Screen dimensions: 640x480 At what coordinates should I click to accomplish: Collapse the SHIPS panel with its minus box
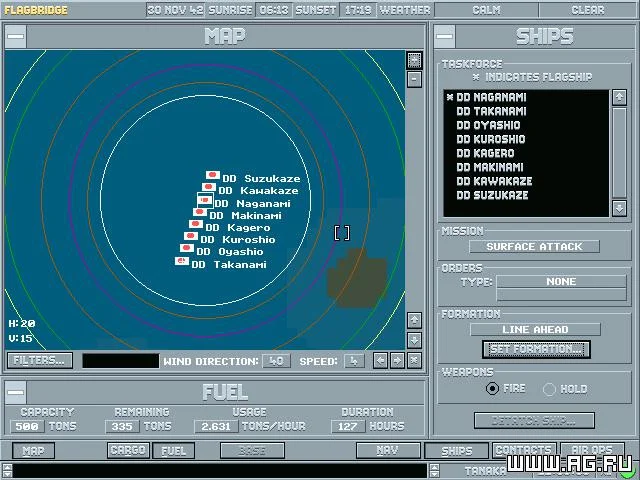[444, 36]
